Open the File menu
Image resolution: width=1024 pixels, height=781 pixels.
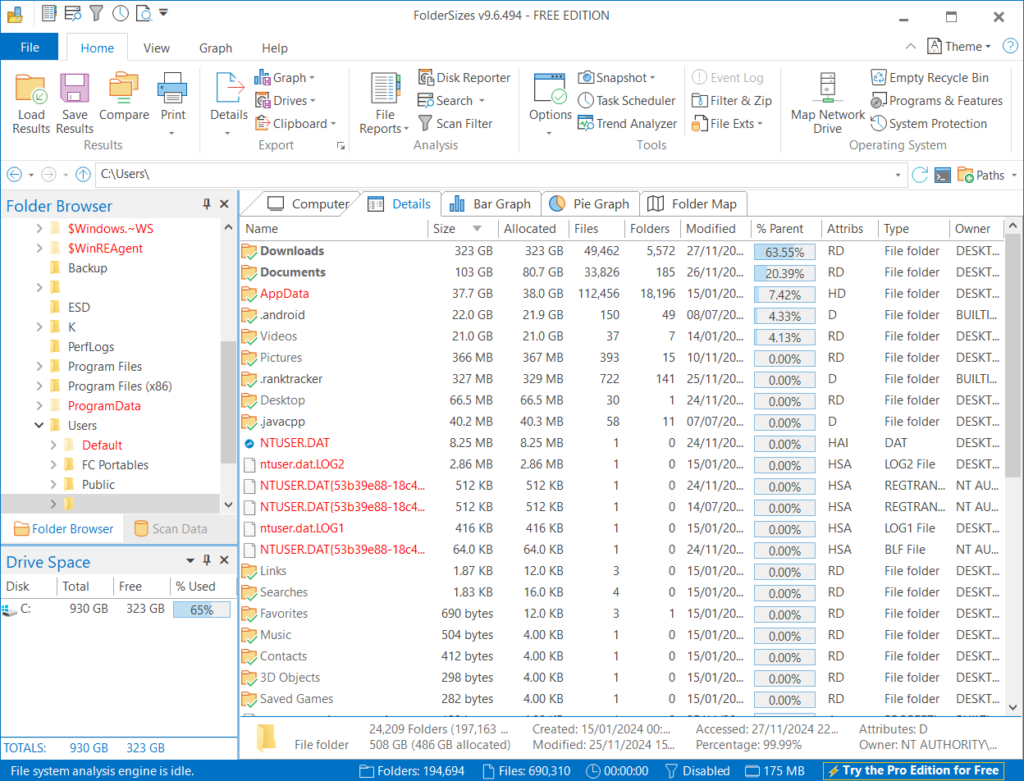point(29,47)
